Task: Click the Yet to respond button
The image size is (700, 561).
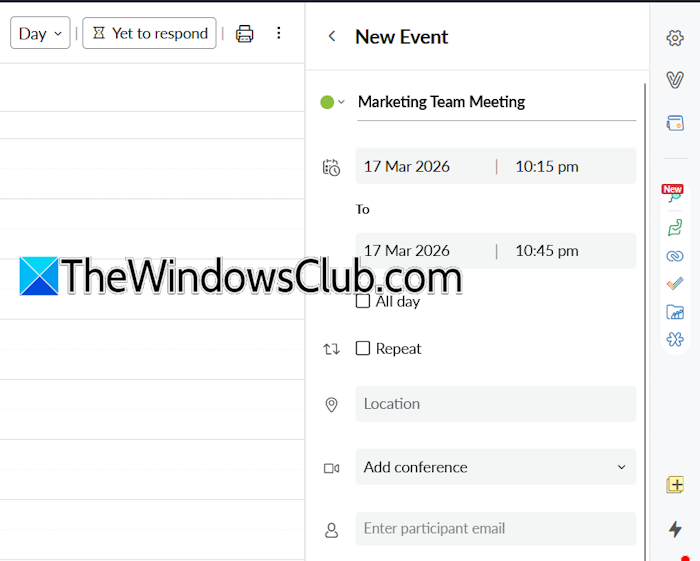Action: click(x=150, y=33)
